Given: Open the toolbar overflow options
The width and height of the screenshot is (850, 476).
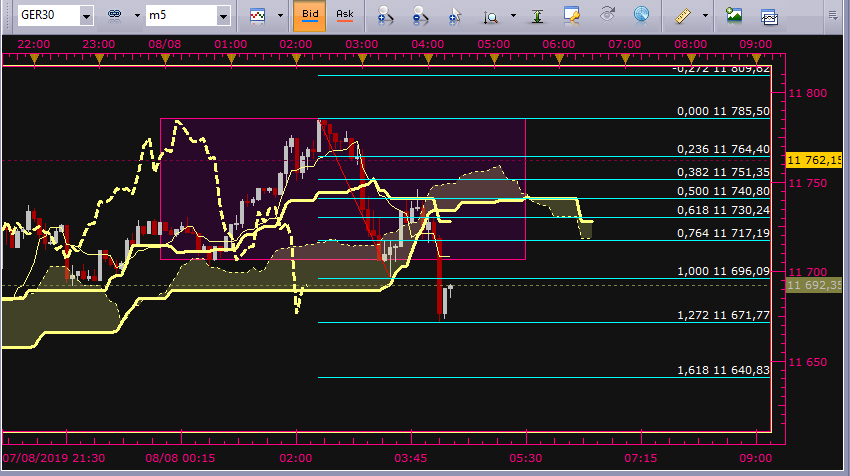Looking at the screenshot, I should coord(833,16).
